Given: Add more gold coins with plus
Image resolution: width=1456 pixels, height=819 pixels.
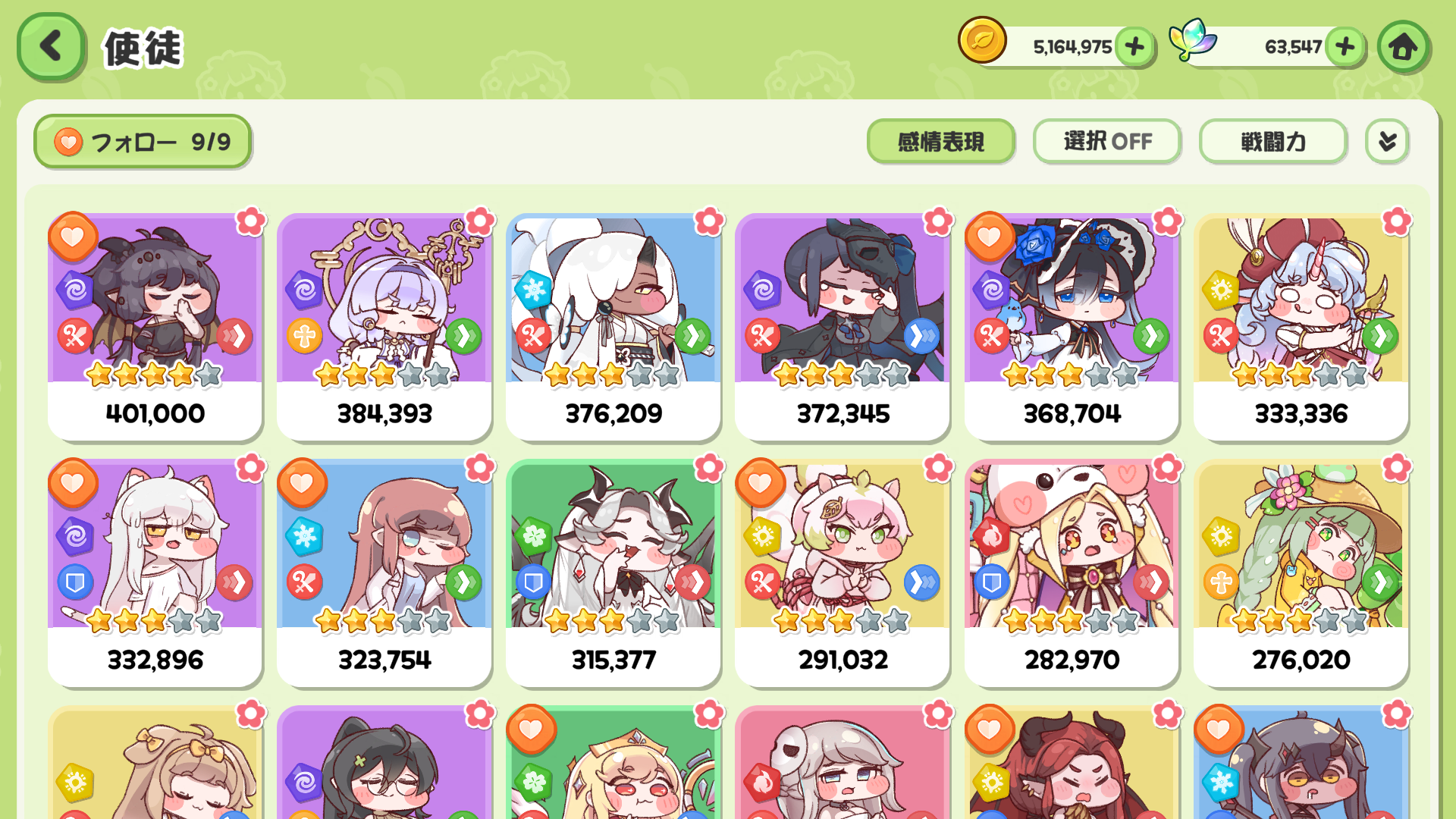Looking at the screenshot, I should point(1134,47).
